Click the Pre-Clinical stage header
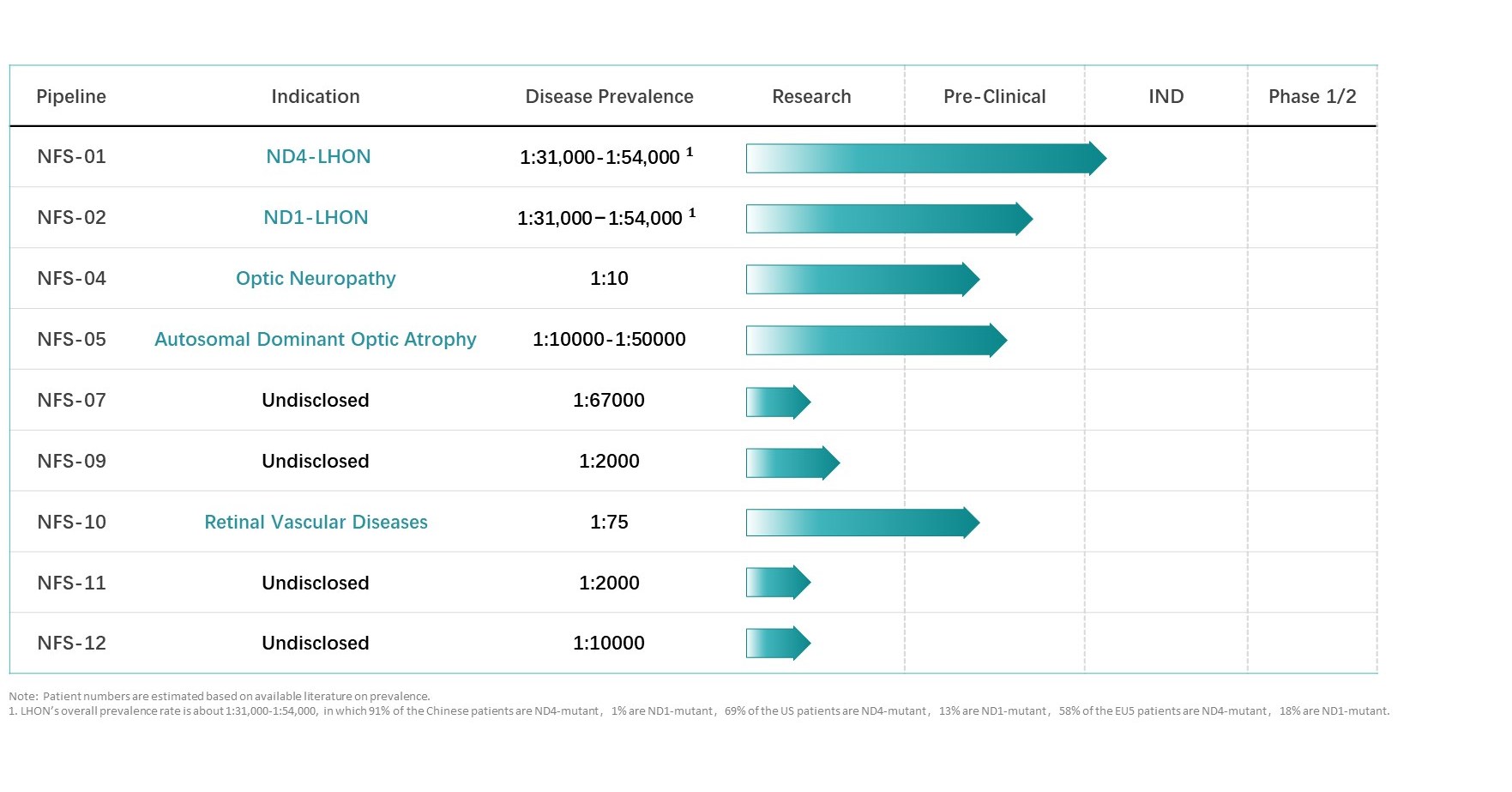1512x792 pixels. [x=994, y=97]
